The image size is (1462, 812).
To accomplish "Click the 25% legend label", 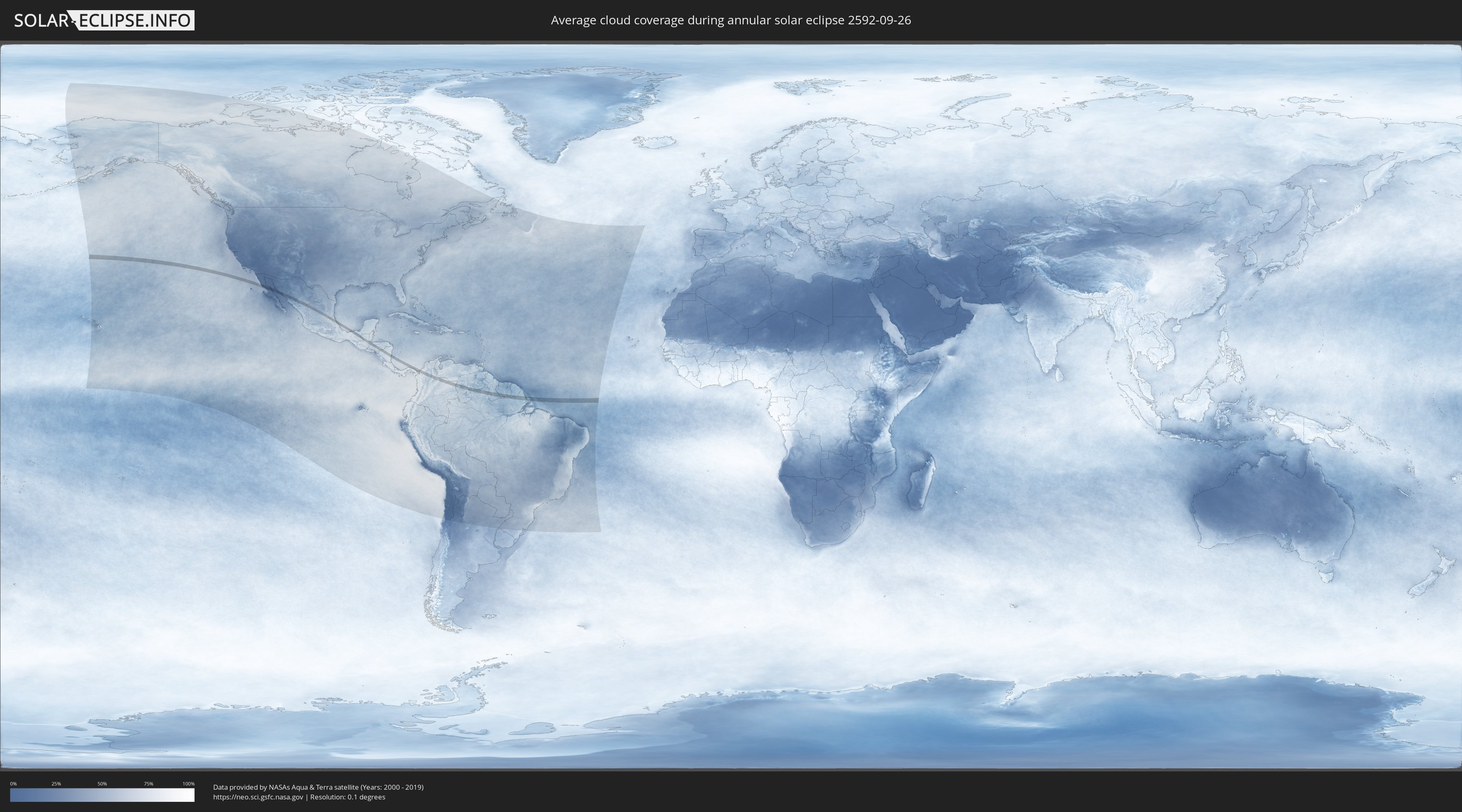I will (56, 784).
